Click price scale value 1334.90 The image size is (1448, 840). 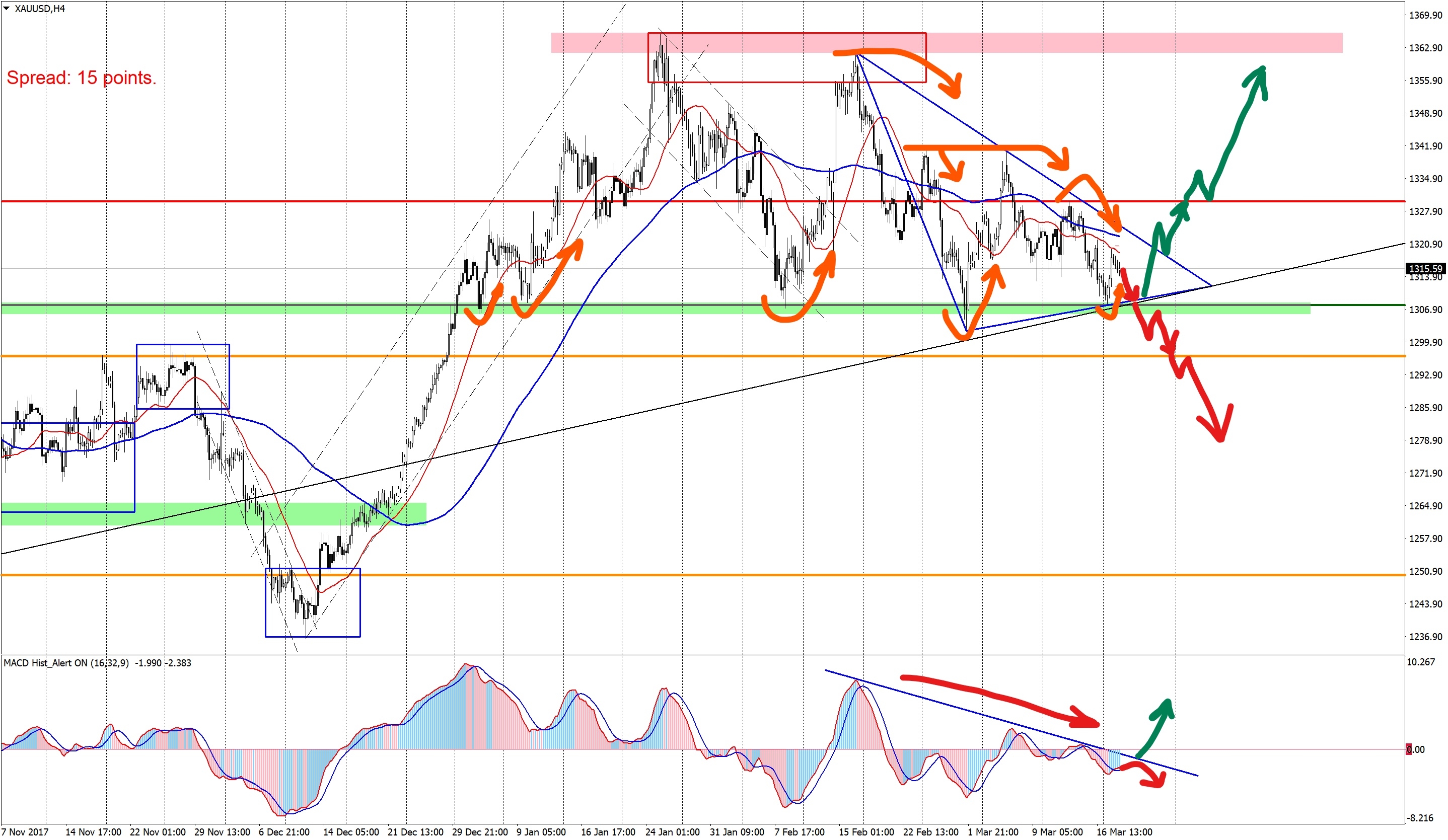[1425, 179]
